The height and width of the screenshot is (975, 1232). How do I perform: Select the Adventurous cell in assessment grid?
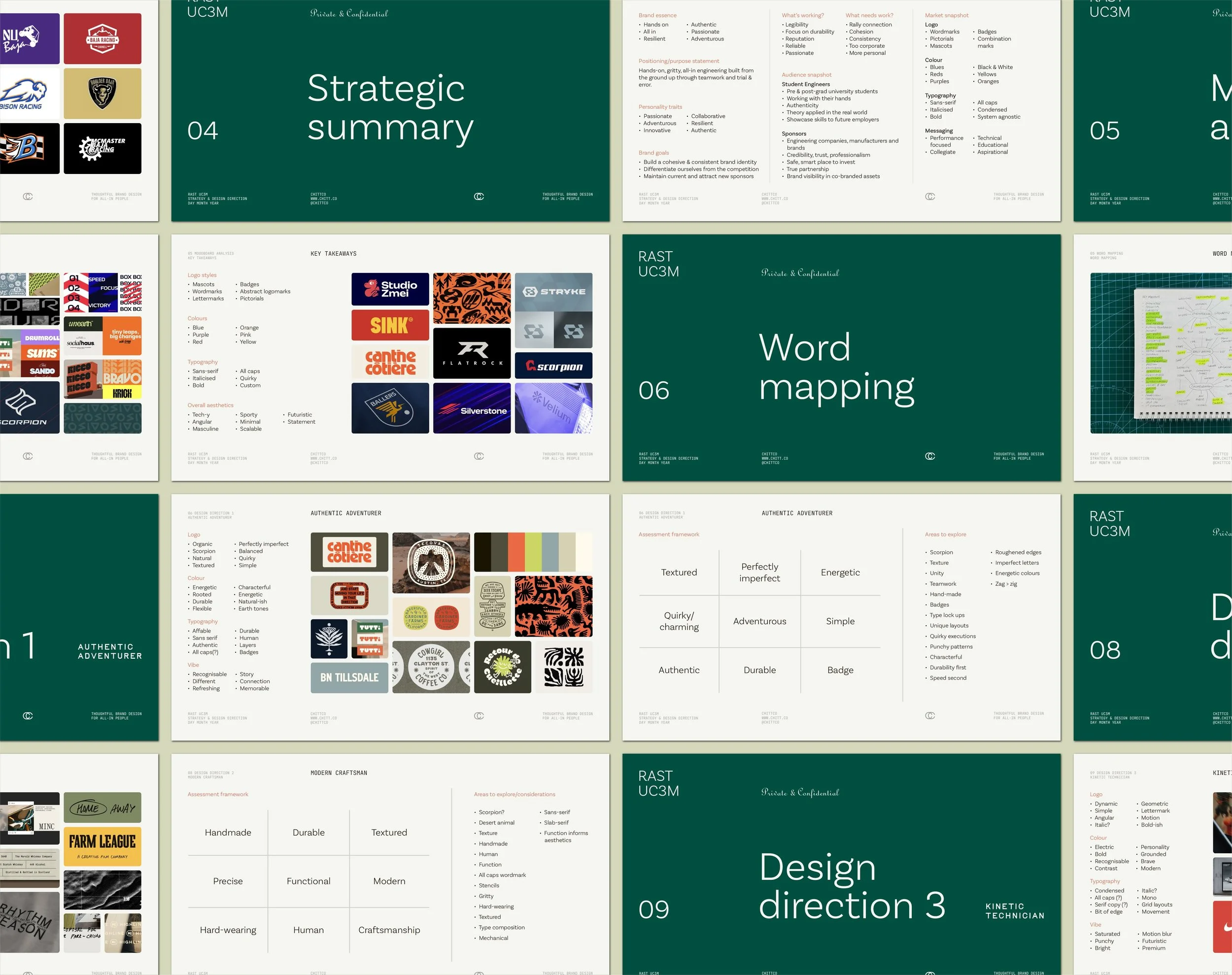pyautogui.click(x=759, y=621)
